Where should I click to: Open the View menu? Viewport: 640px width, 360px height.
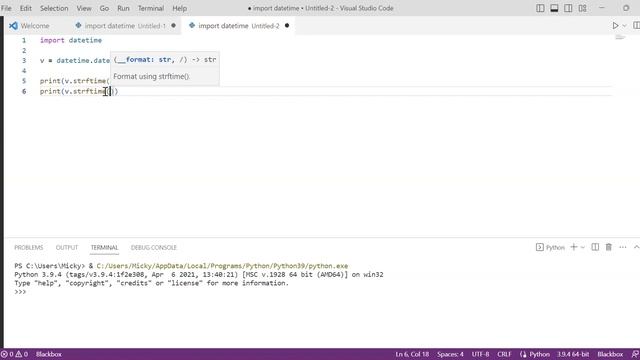pyautogui.click(x=84, y=8)
